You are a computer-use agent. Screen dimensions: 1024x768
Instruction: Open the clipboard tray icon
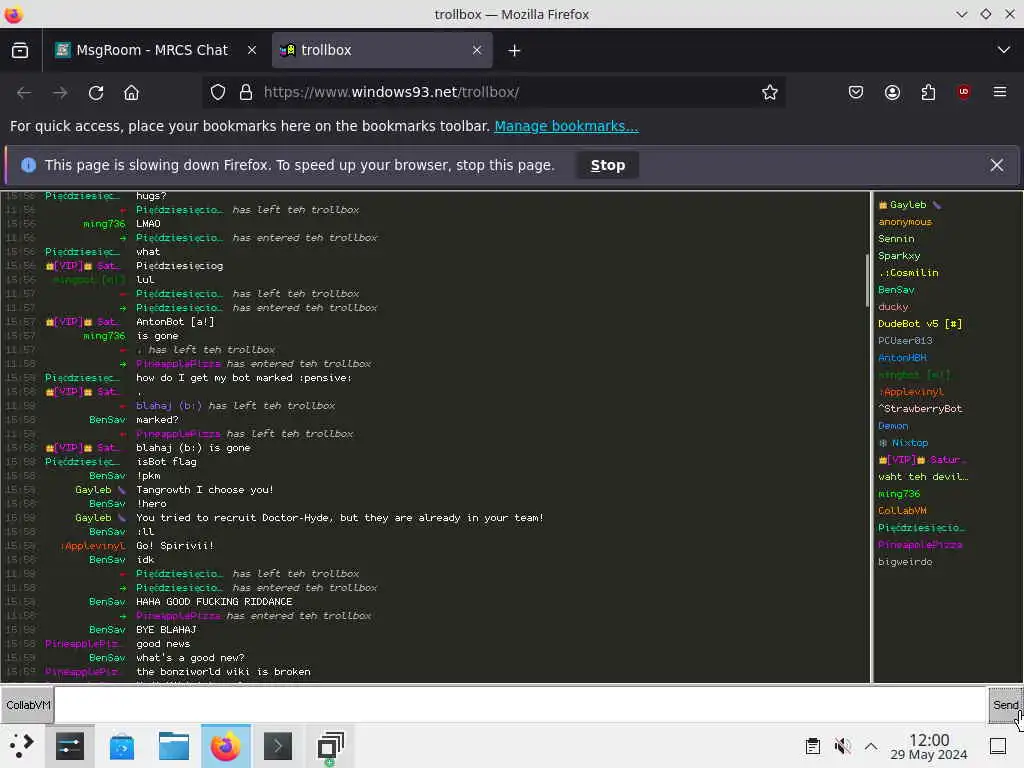pyautogui.click(x=812, y=746)
